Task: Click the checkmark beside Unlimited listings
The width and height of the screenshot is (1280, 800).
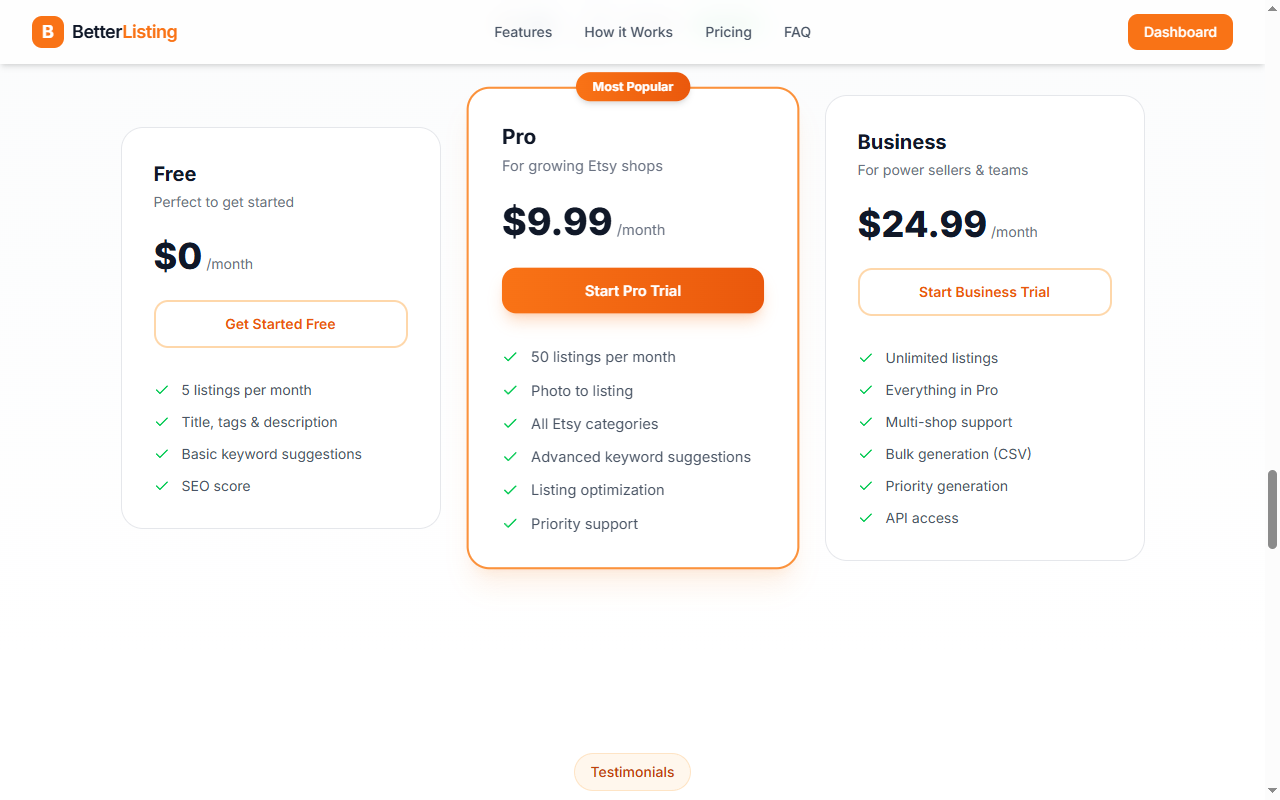Action: click(865, 357)
